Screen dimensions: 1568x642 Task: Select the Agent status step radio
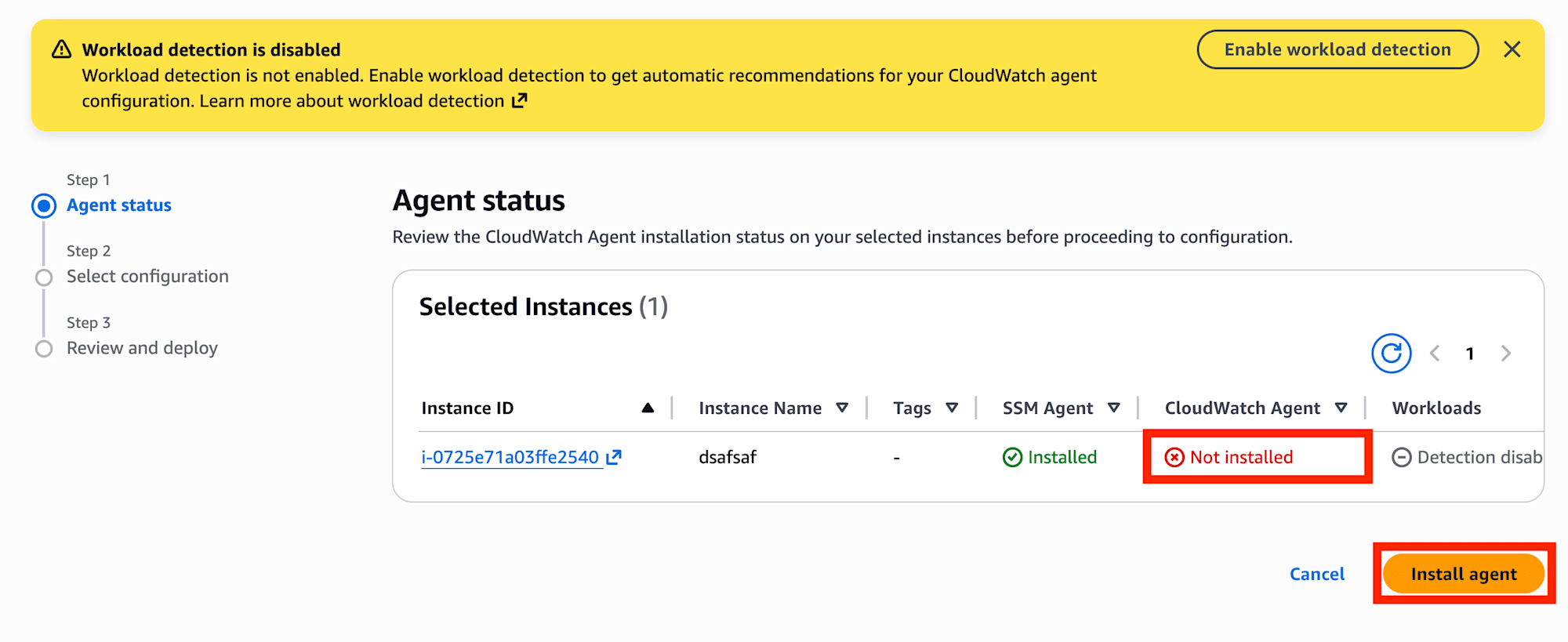click(44, 206)
